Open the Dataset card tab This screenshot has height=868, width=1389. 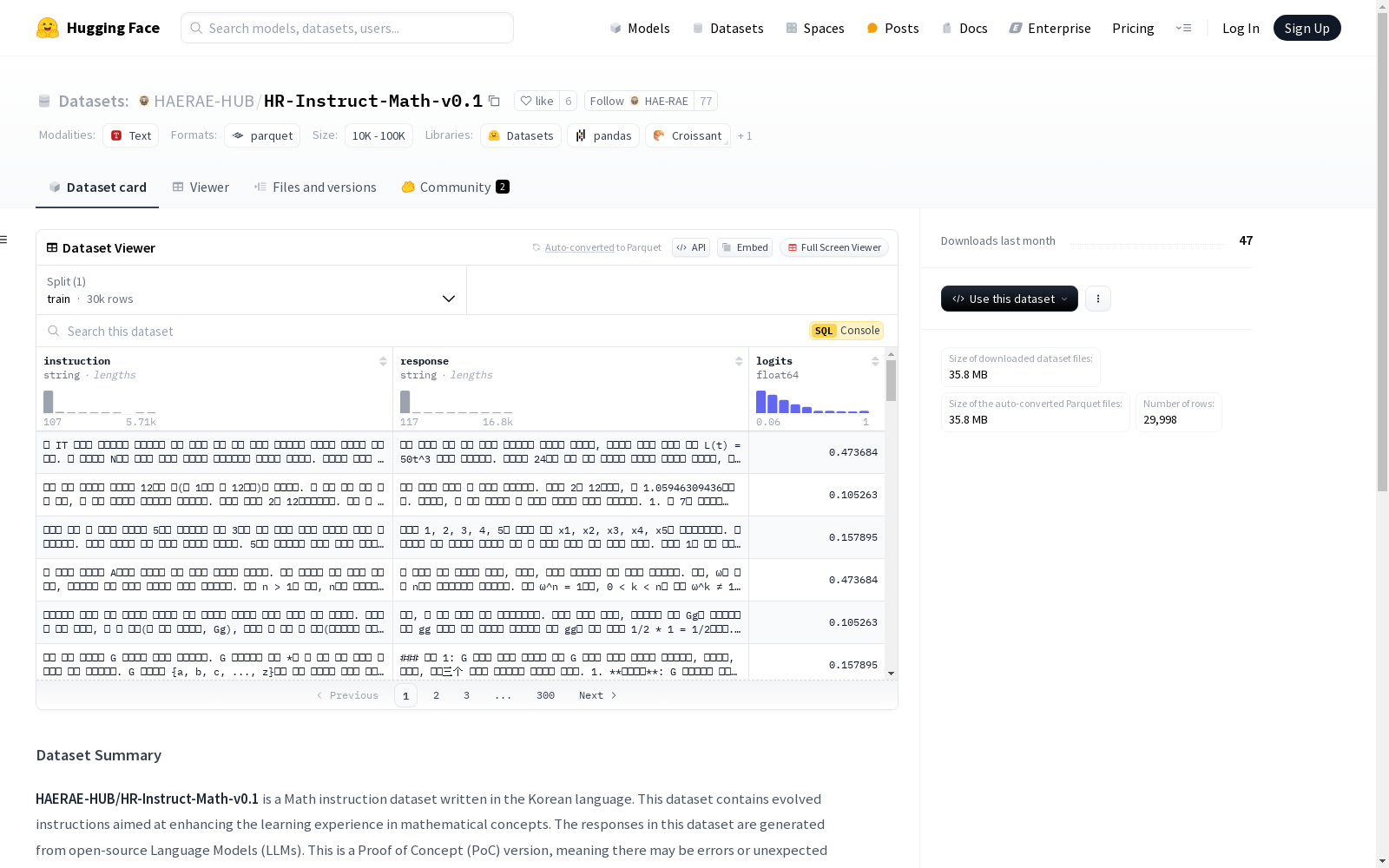pos(97,187)
